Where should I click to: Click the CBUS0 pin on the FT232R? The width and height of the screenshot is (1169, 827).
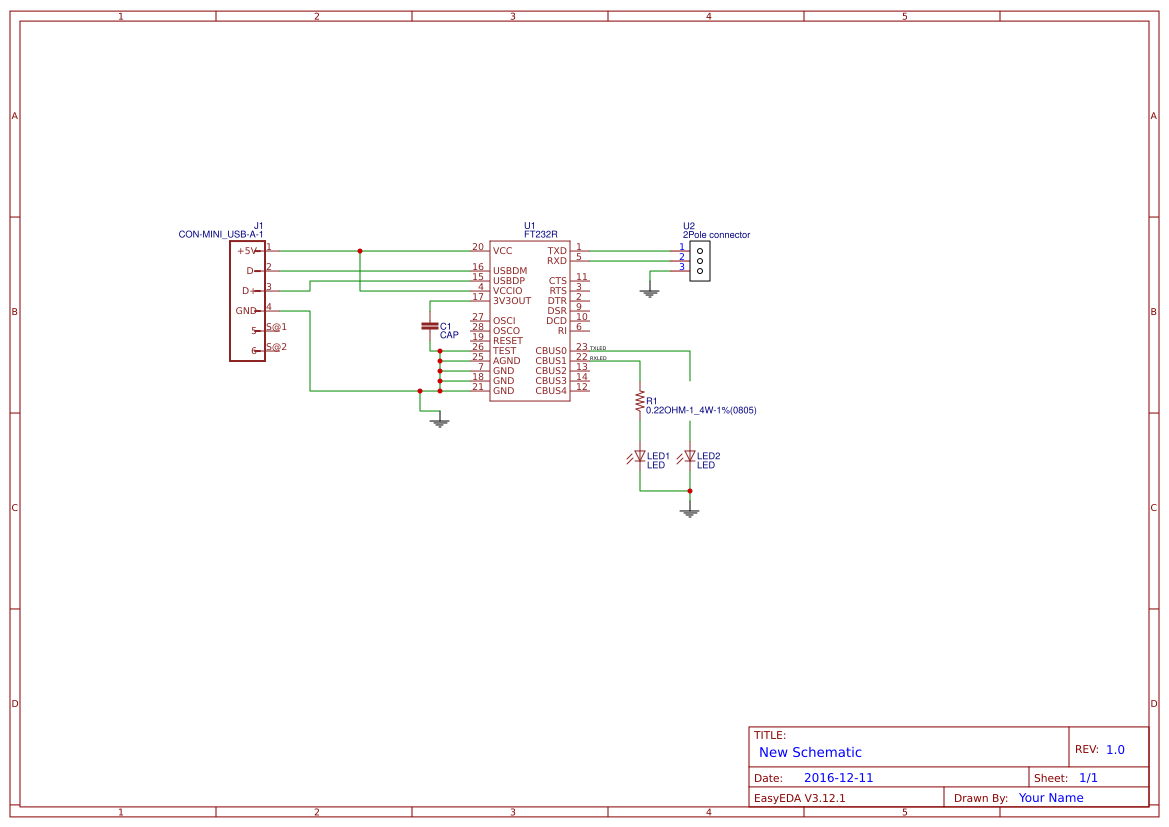point(551,351)
